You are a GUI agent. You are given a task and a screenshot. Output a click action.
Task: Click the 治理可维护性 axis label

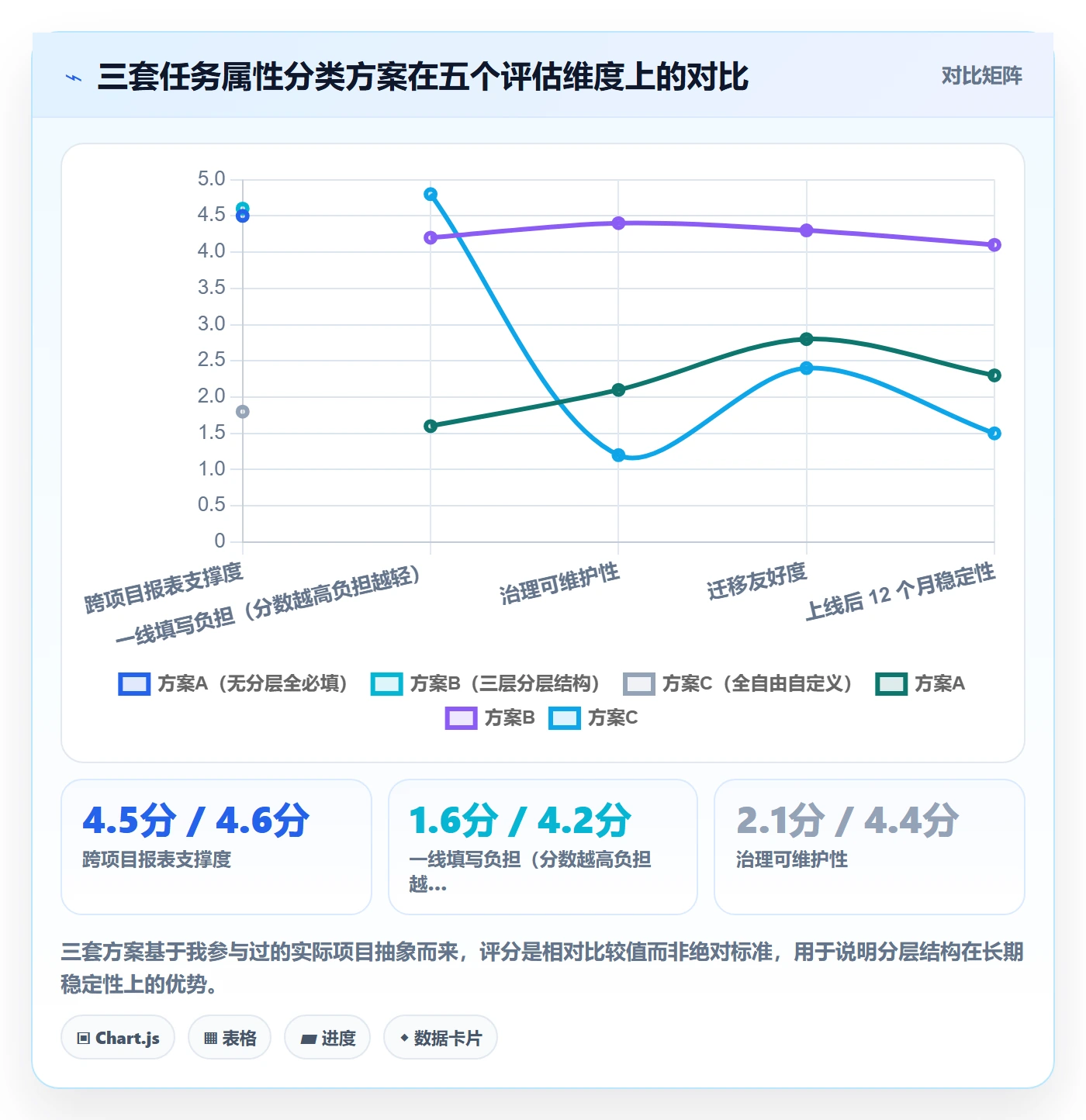559,584
